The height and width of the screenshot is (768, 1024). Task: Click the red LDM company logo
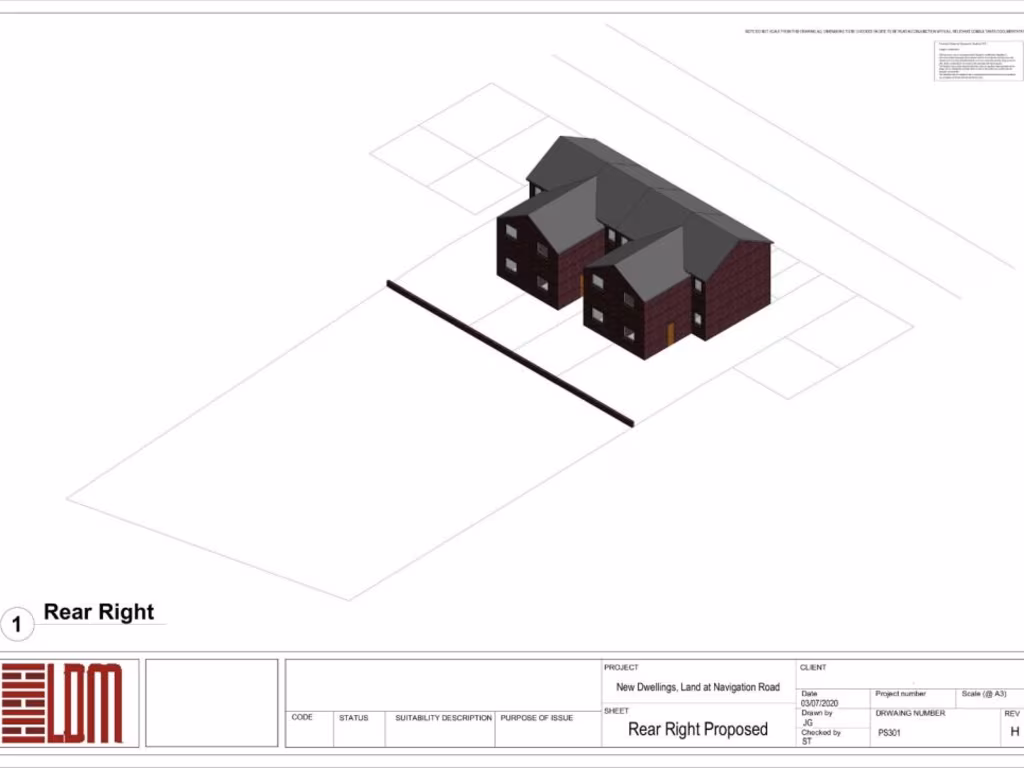click(x=62, y=703)
